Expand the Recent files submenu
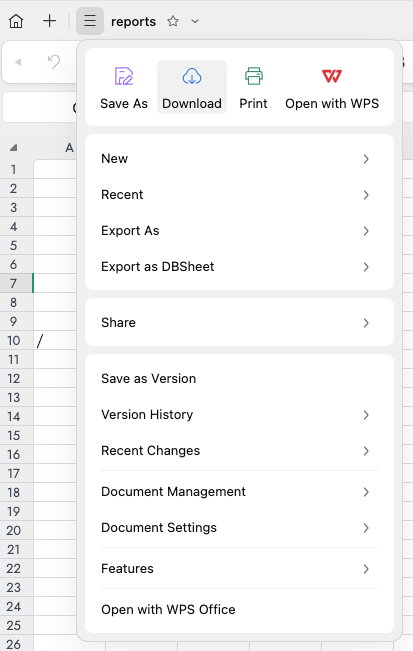Screen dimensions: 413x651 (239, 195)
